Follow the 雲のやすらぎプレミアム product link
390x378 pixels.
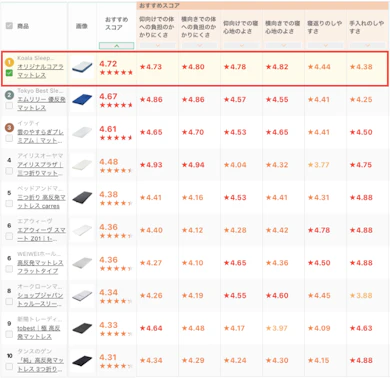click(40, 136)
